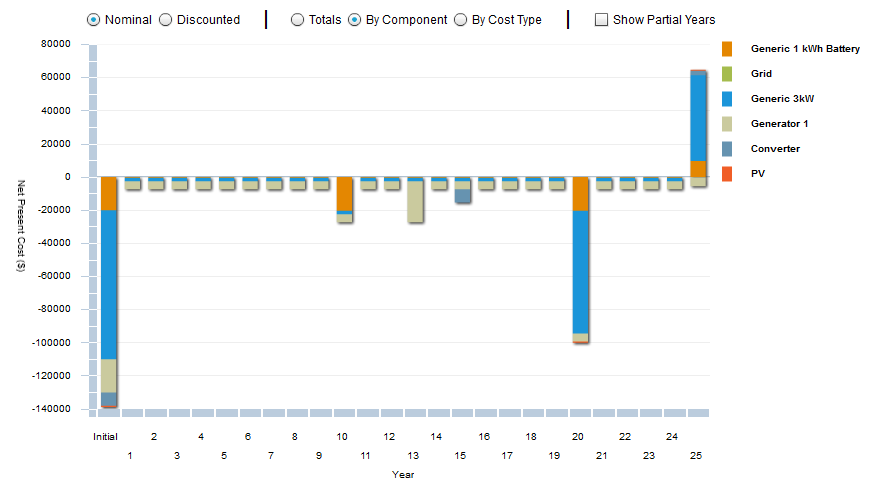The height and width of the screenshot is (496, 872).
Task: Enable the Show Partial Years checkbox
Action: click(x=601, y=19)
